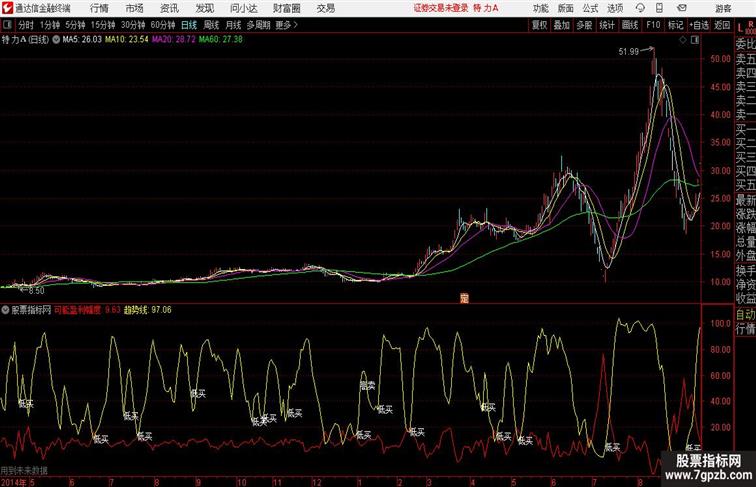Click MA5: 26.03 indicator value
756x487 pixels.
[x=82, y=40]
